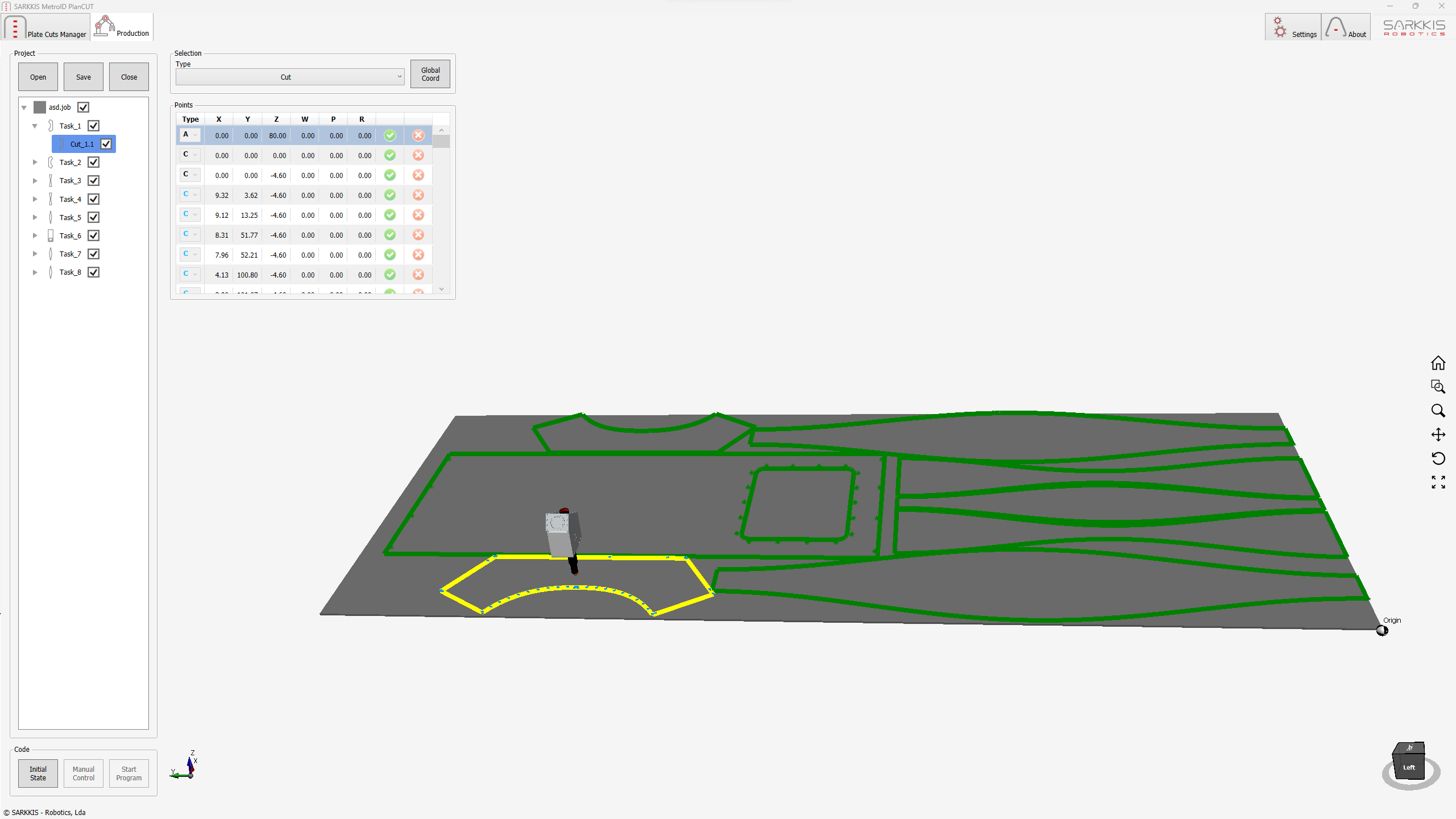1456x819 pixels.
Task: Toggle the Task_7 checkbox
Action: click(94, 254)
